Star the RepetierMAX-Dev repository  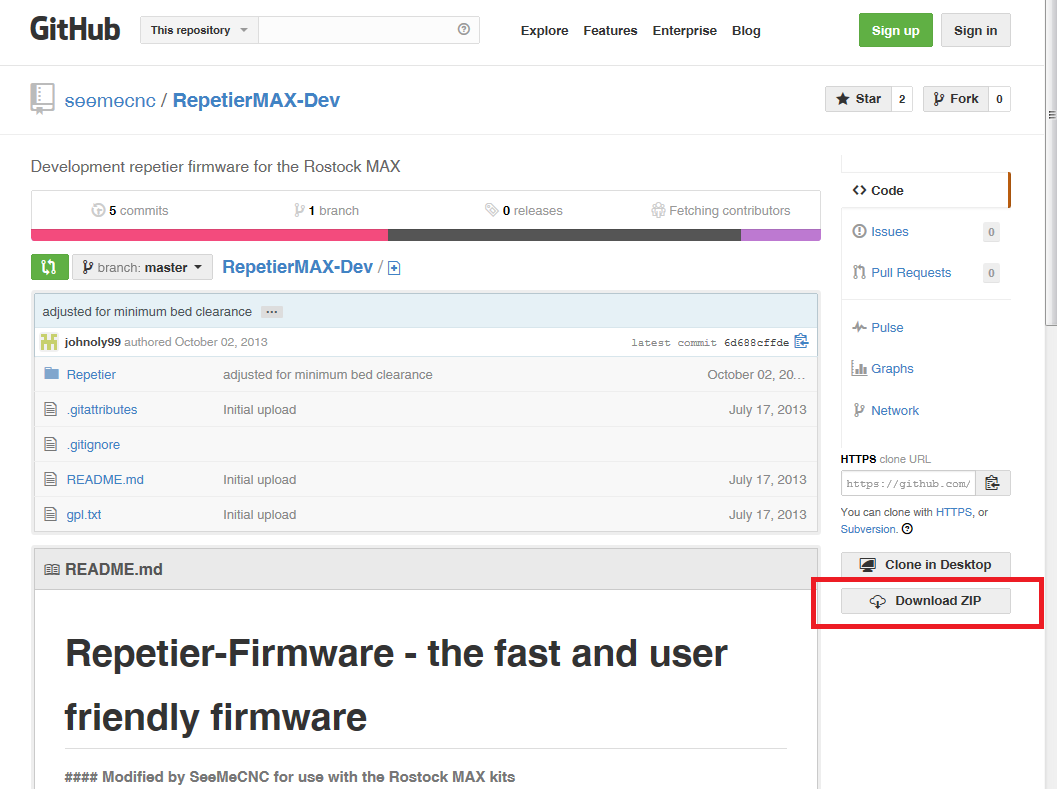tap(858, 99)
